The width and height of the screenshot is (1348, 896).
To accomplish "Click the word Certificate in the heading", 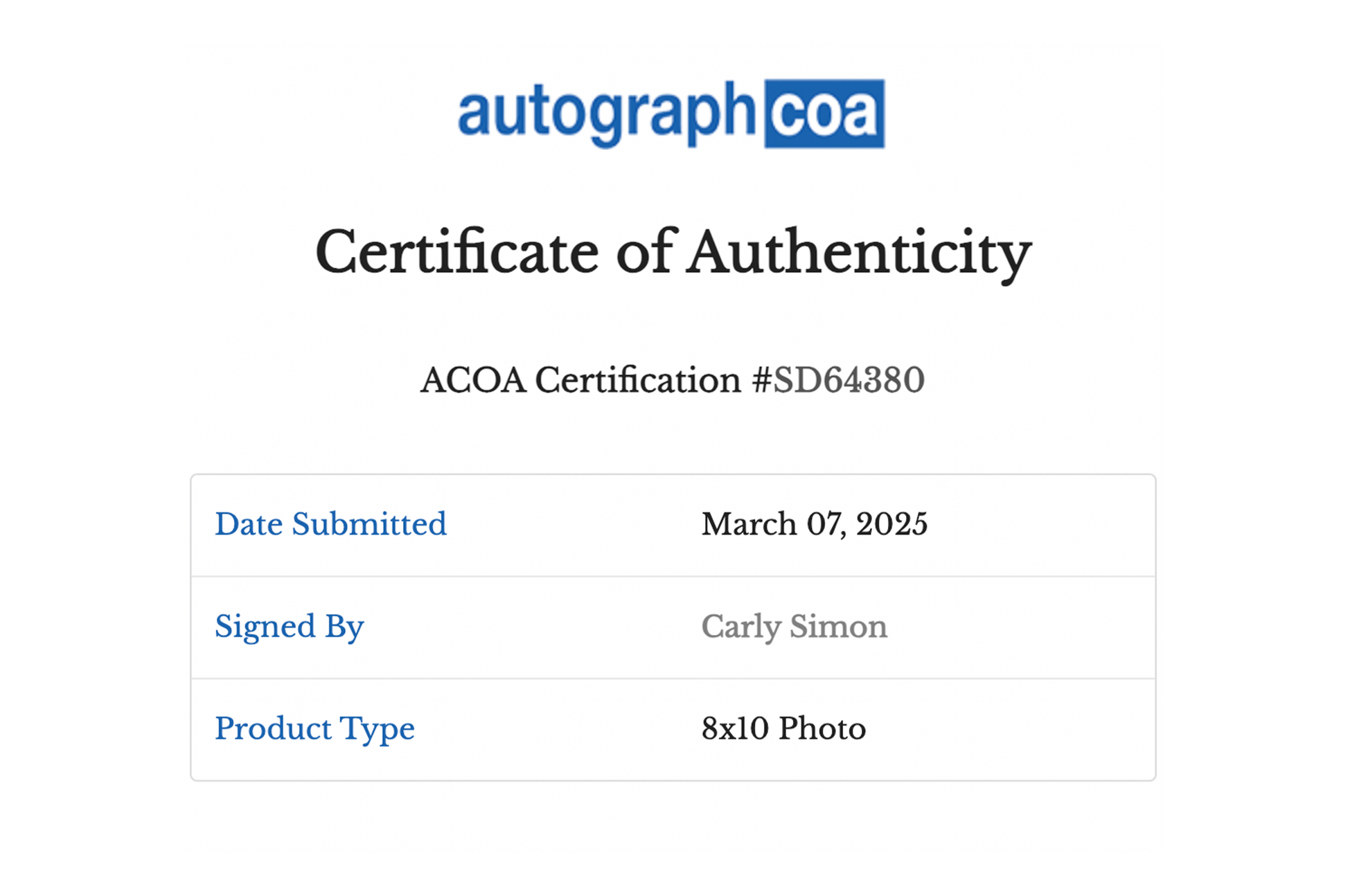I will [x=456, y=253].
